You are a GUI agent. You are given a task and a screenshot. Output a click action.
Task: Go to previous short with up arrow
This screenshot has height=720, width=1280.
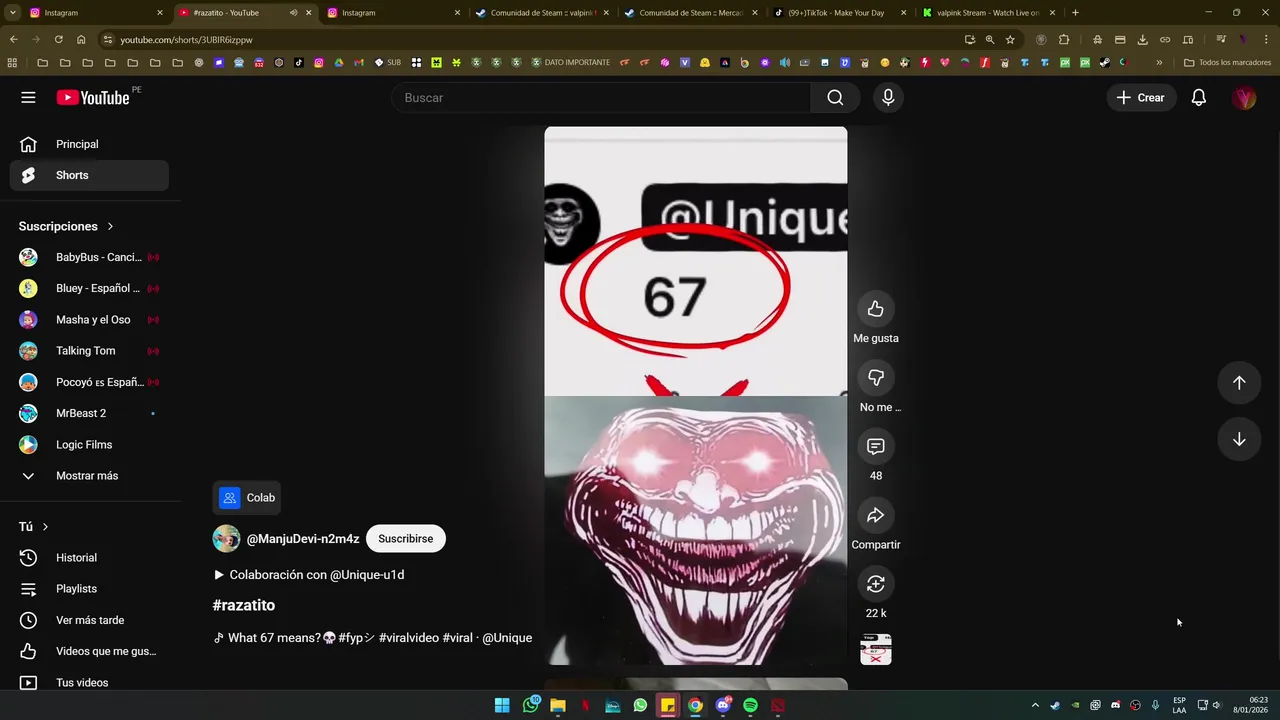(x=1239, y=383)
